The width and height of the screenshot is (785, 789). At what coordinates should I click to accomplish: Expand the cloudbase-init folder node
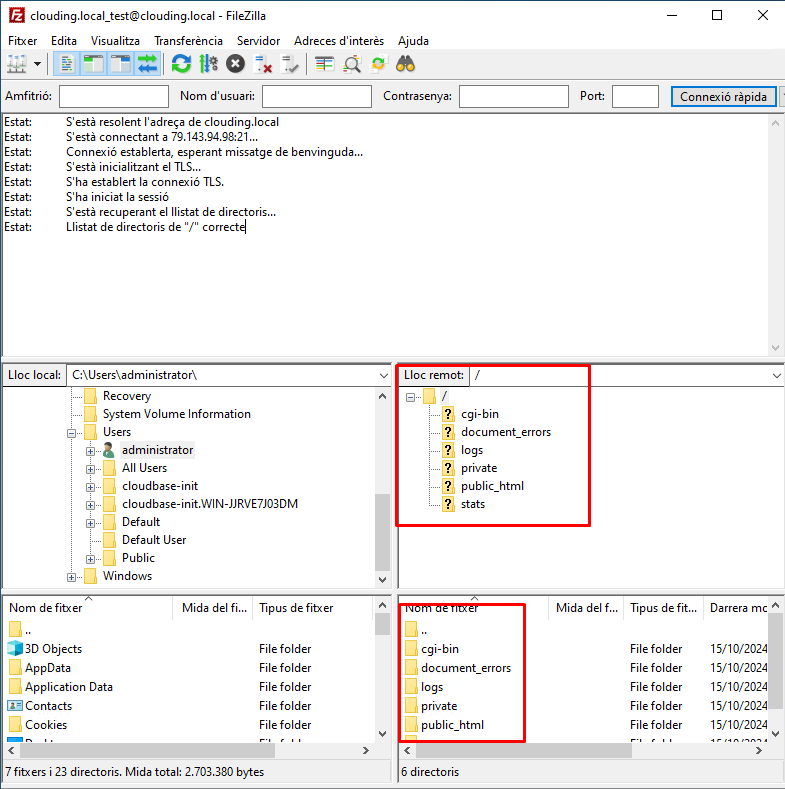pyautogui.click(x=90, y=488)
